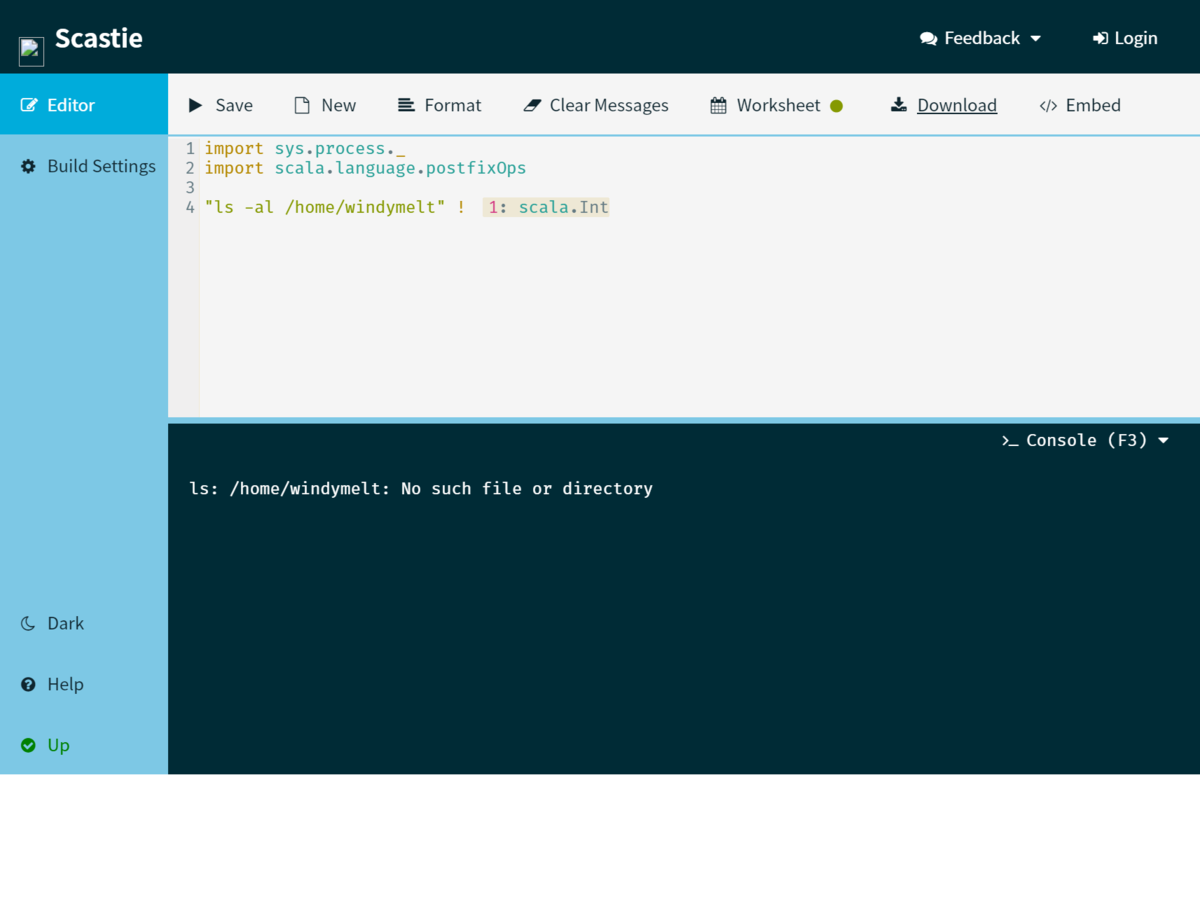Screen dimensions: 1200x913
Task: Create a new snippet via the New icon
Action: click(x=300, y=105)
